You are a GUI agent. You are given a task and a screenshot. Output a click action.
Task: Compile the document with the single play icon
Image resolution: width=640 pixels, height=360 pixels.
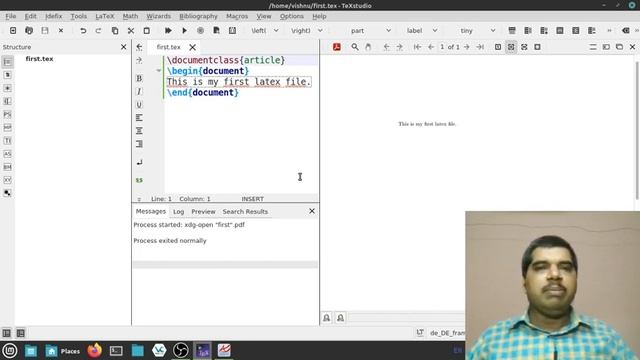pyautogui.click(x=184, y=31)
